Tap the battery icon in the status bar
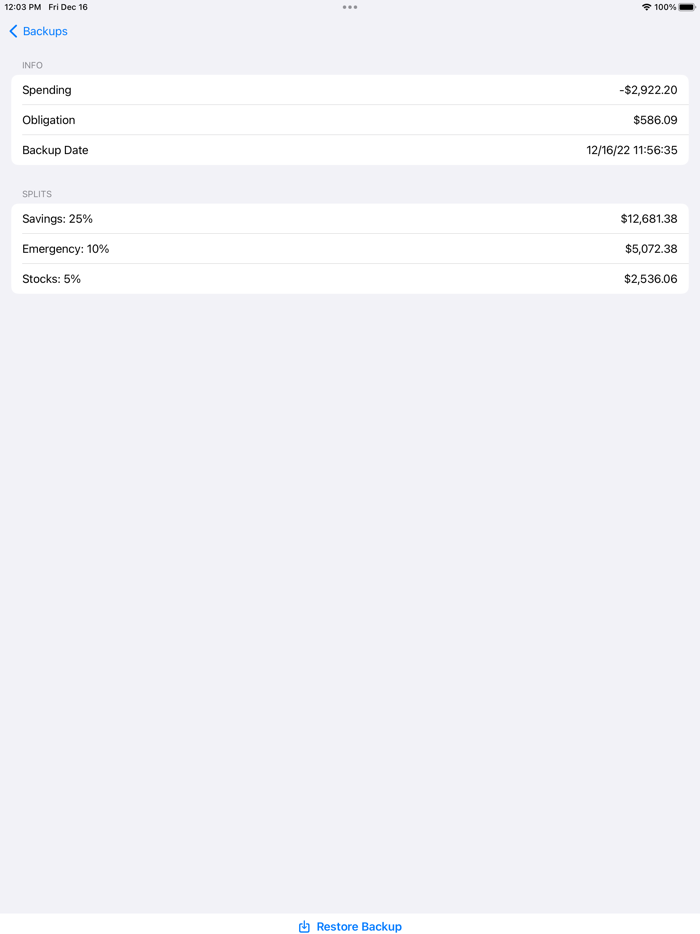The image size is (700, 934). tap(688, 7)
